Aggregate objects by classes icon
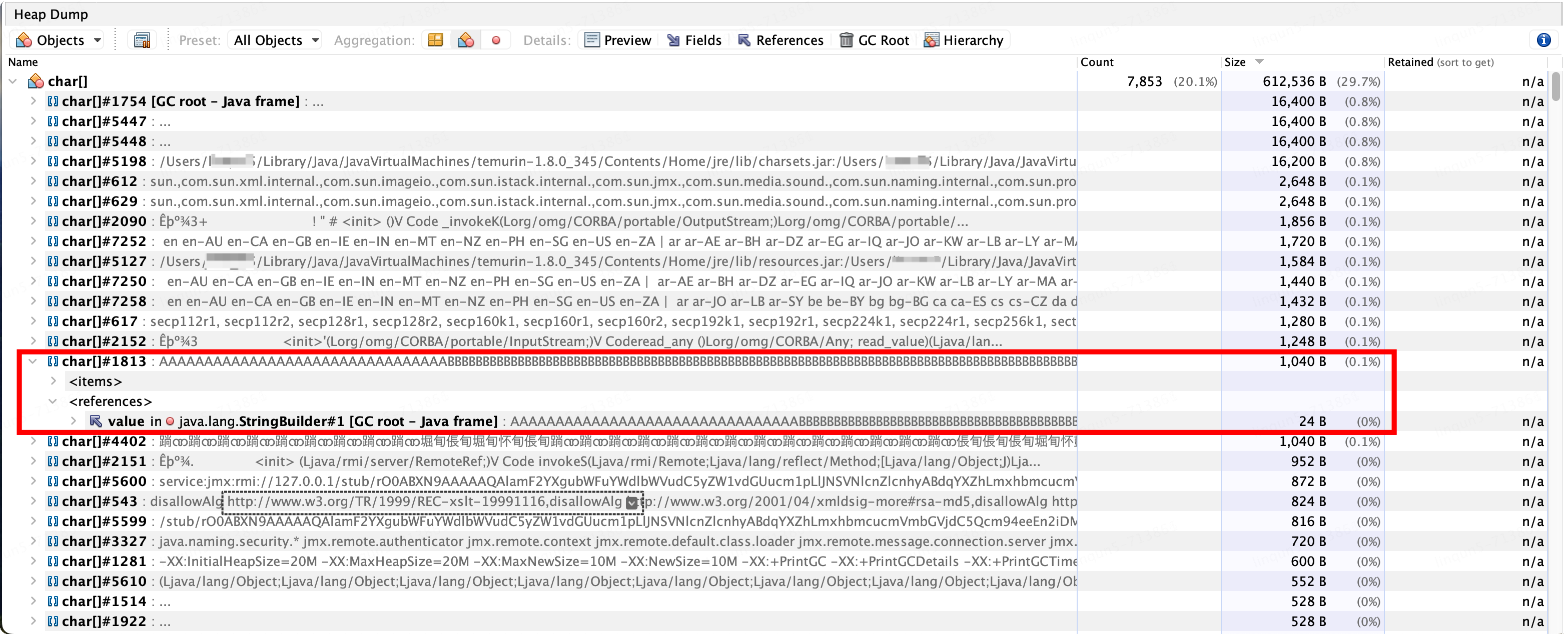1568x634 pixels. [x=466, y=40]
